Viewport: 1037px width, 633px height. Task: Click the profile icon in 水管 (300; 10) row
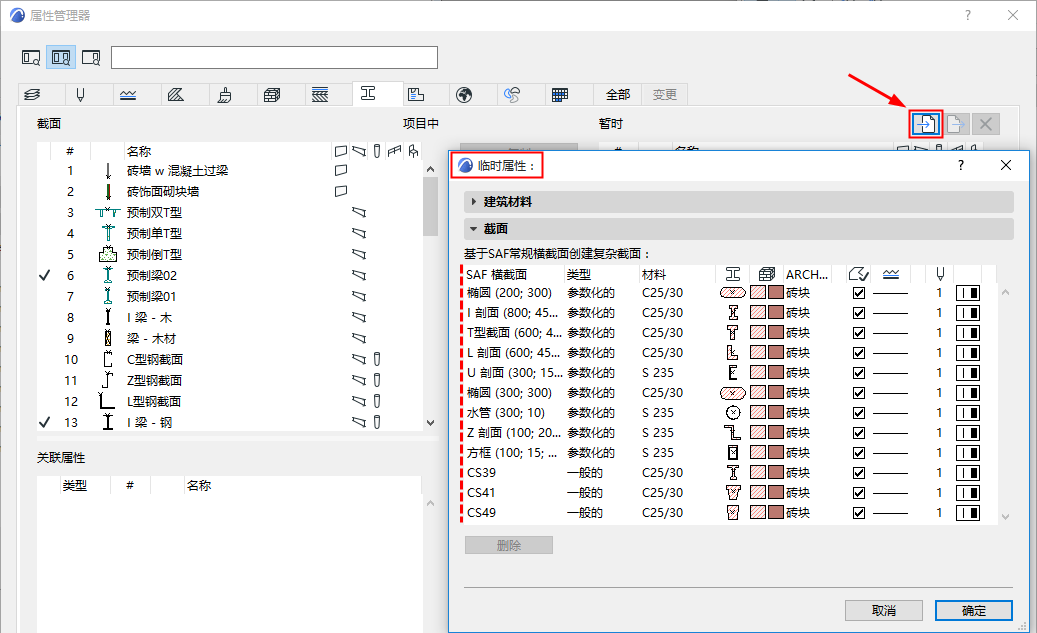click(x=733, y=413)
